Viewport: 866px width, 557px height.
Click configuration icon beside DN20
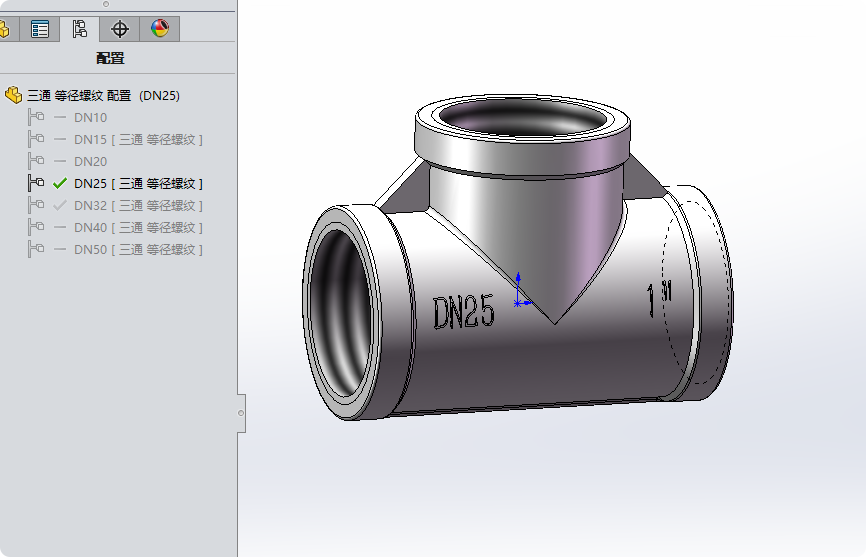(x=36, y=161)
